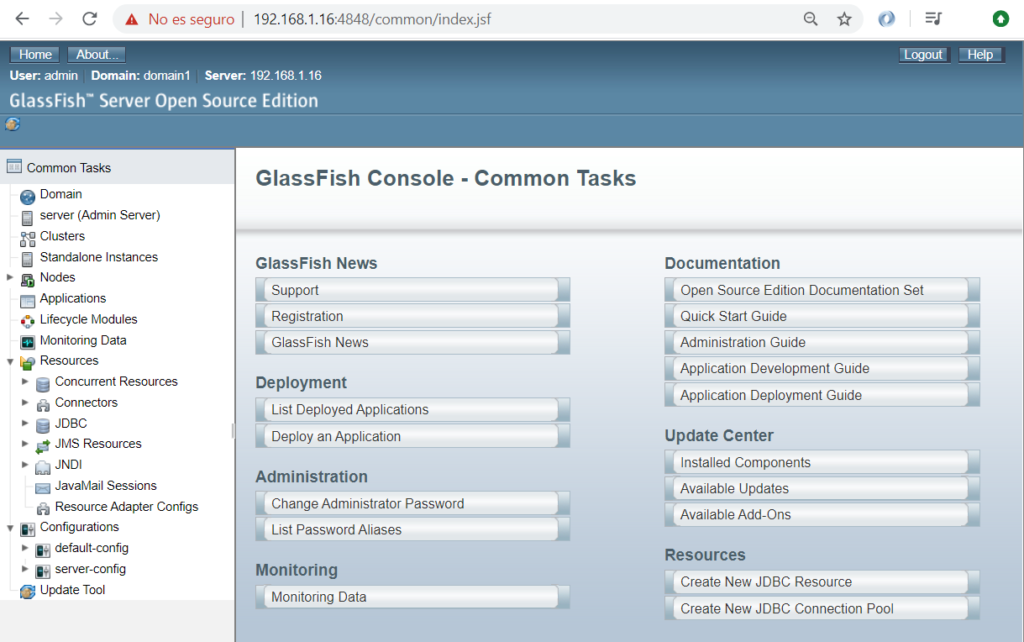
Task: Open Help from the header
Action: (980, 55)
